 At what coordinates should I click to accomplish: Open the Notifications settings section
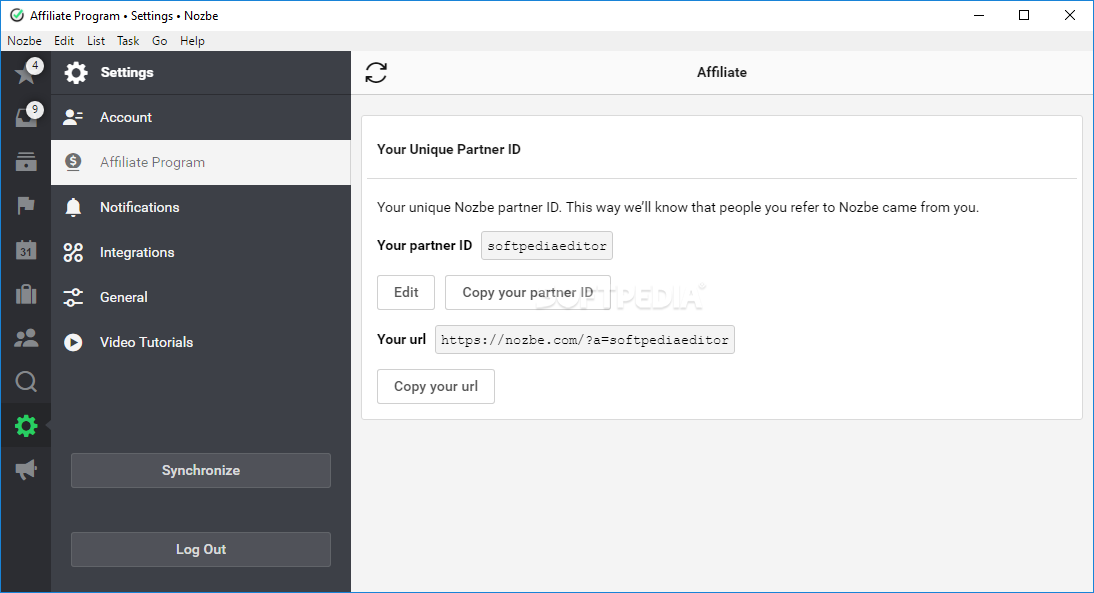(139, 207)
